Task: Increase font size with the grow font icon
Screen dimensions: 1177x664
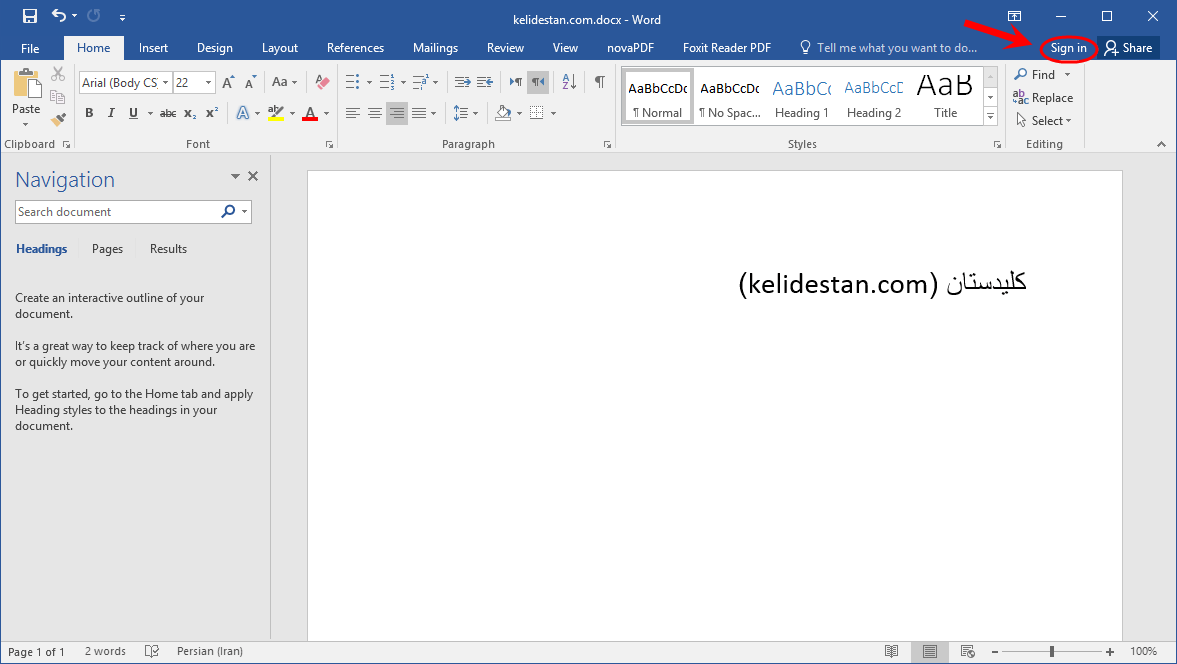Action: 228,83
